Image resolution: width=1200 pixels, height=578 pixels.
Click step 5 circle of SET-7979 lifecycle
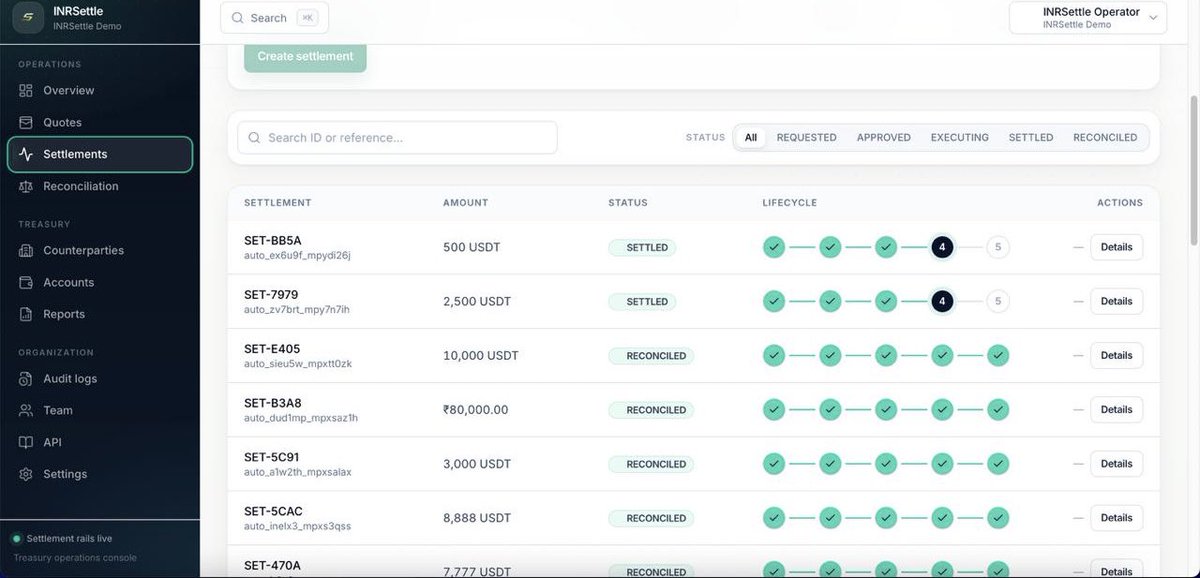pos(998,301)
